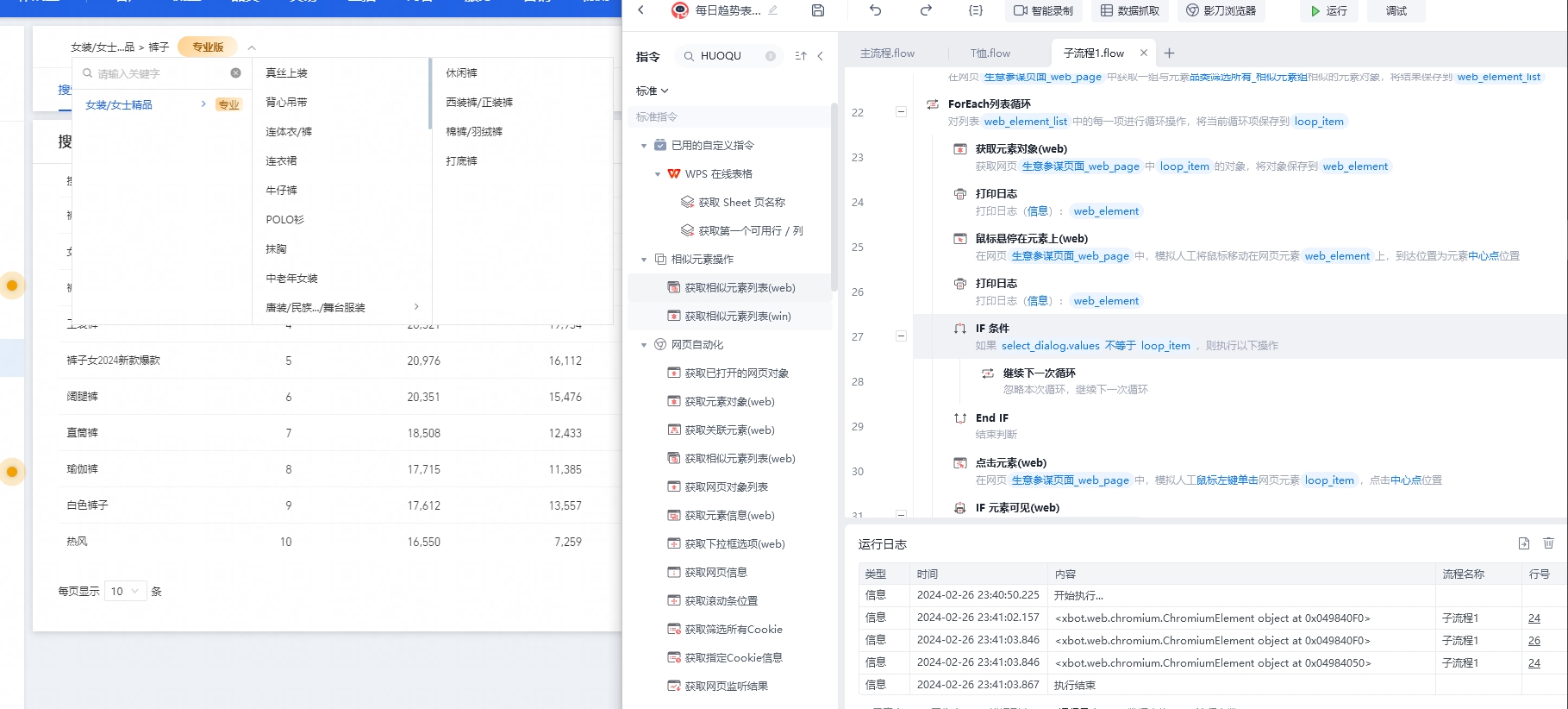Switch to 主流程.flow tab
Screen dimensions: 1568x709
[887, 53]
